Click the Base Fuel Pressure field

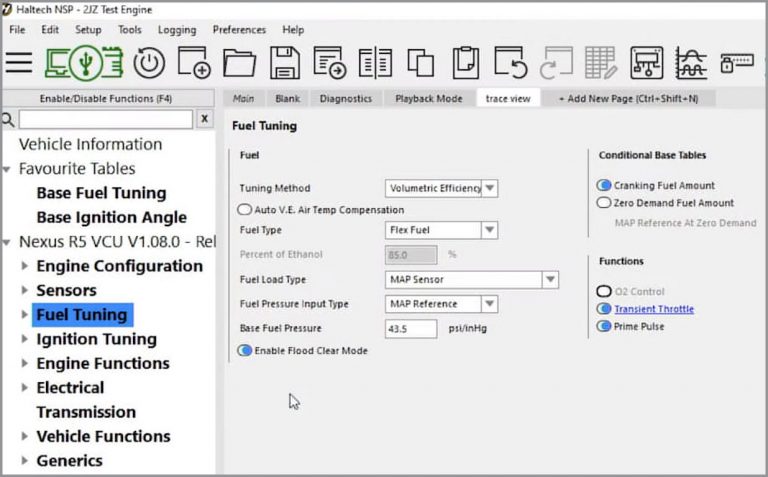[x=410, y=329]
